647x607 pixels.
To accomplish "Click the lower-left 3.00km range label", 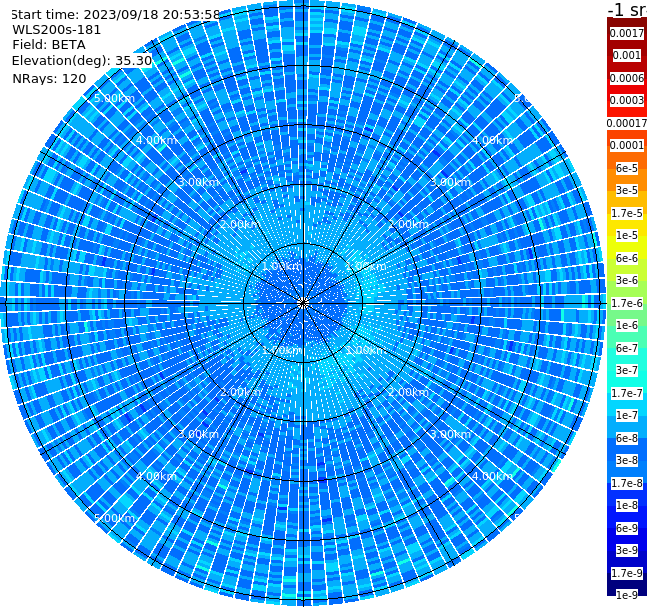I will (x=198, y=434).
